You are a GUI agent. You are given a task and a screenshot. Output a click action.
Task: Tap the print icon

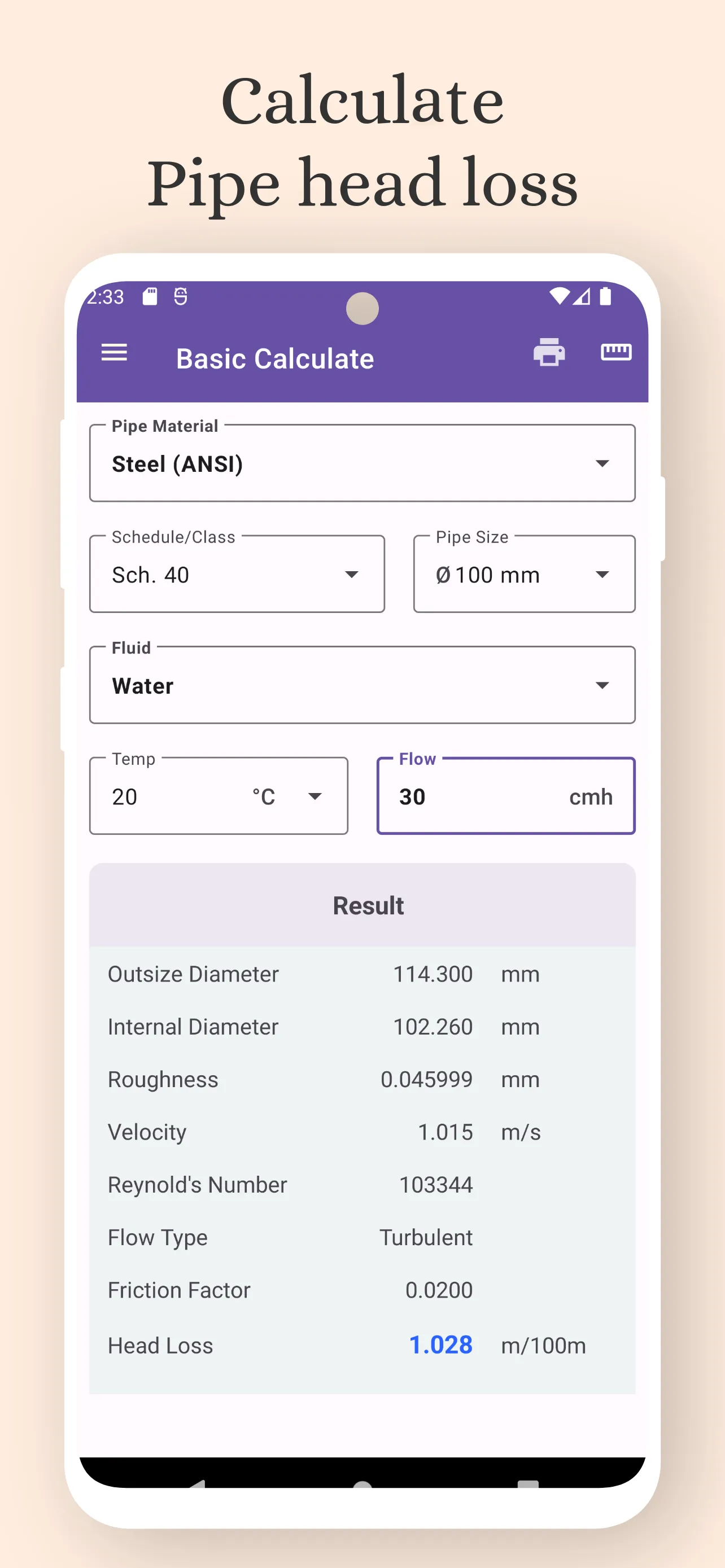[x=549, y=352]
